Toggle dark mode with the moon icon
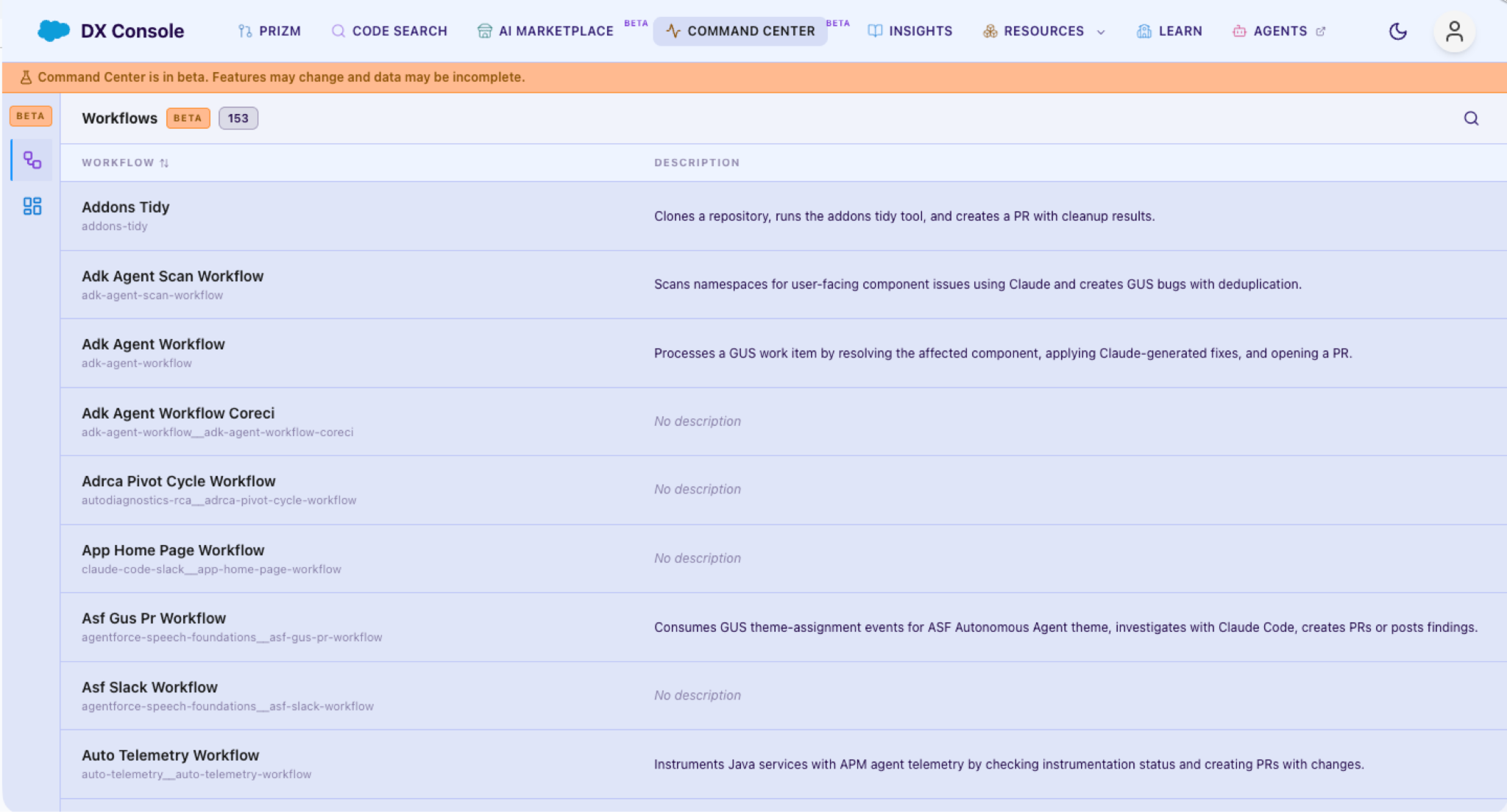Image resolution: width=1507 pixels, height=812 pixels. (x=1397, y=32)
